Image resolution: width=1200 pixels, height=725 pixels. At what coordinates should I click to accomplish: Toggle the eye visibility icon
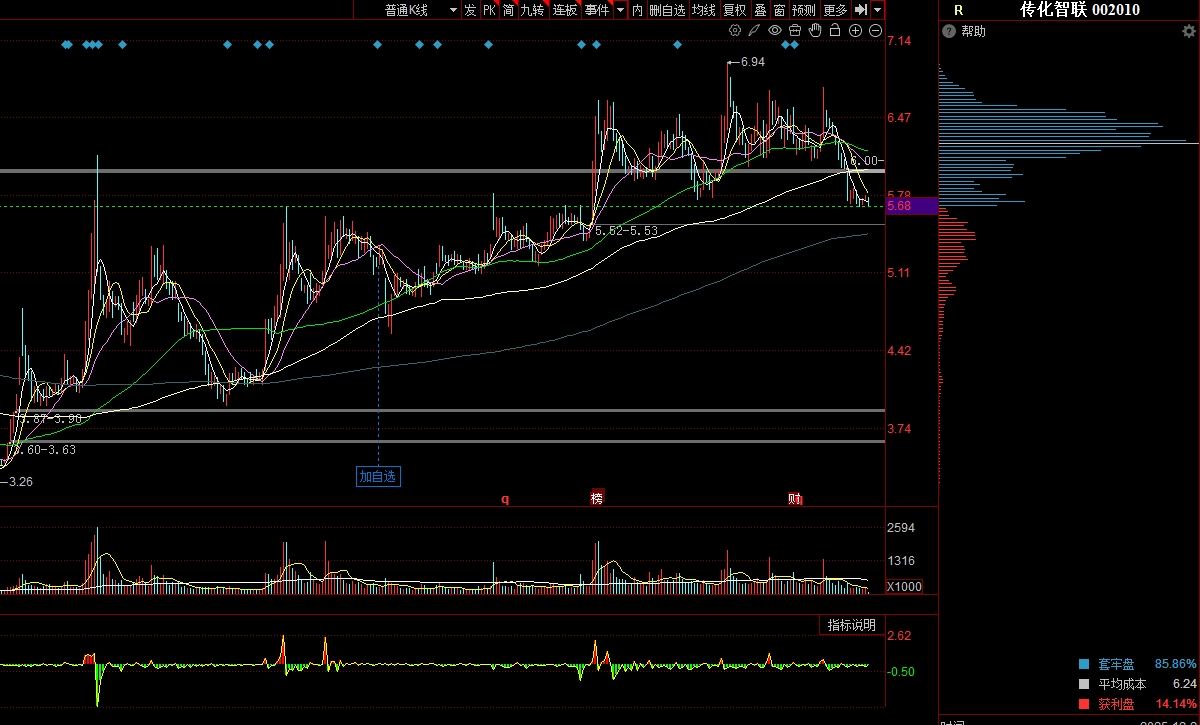point(775,30)
